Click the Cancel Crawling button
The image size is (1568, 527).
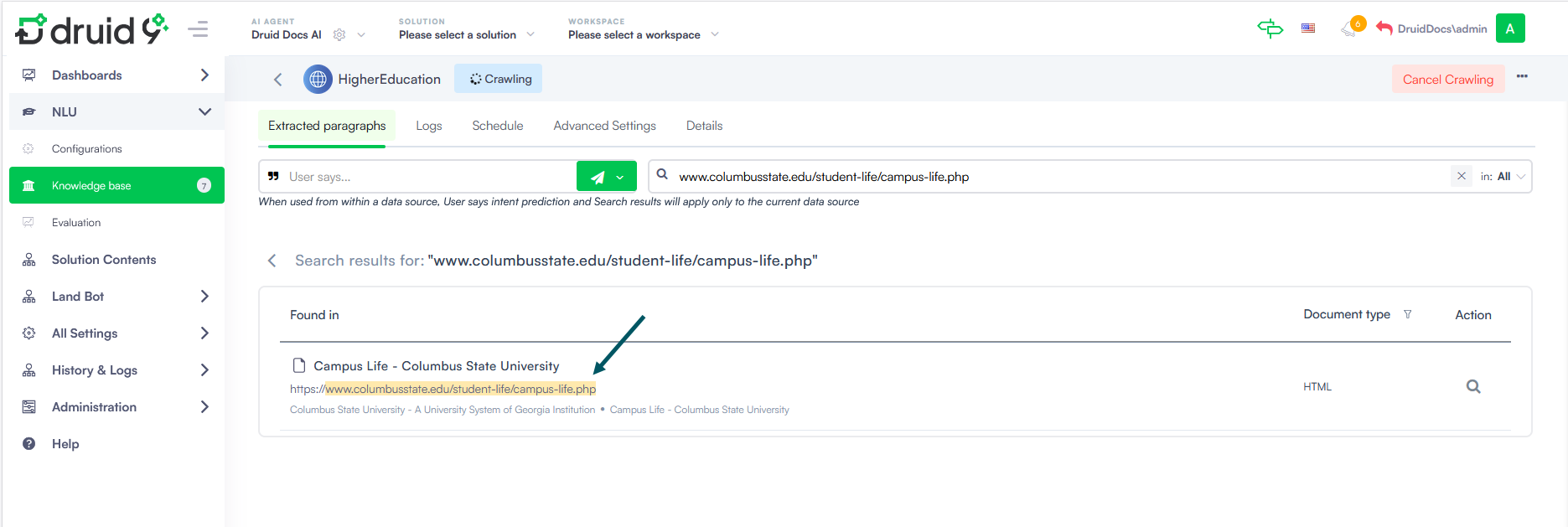1447,80
